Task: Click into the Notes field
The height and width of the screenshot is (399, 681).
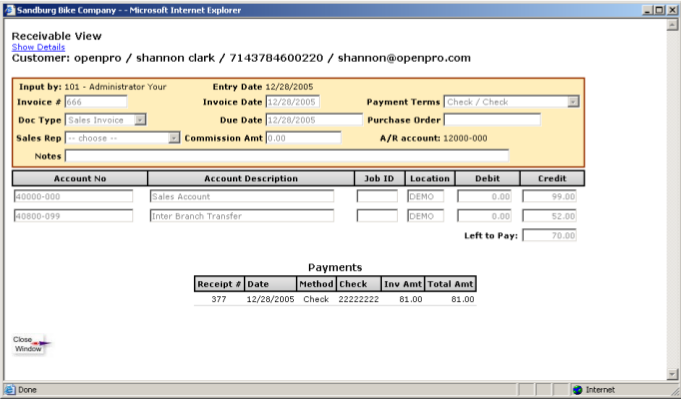Action: [287, 156]
